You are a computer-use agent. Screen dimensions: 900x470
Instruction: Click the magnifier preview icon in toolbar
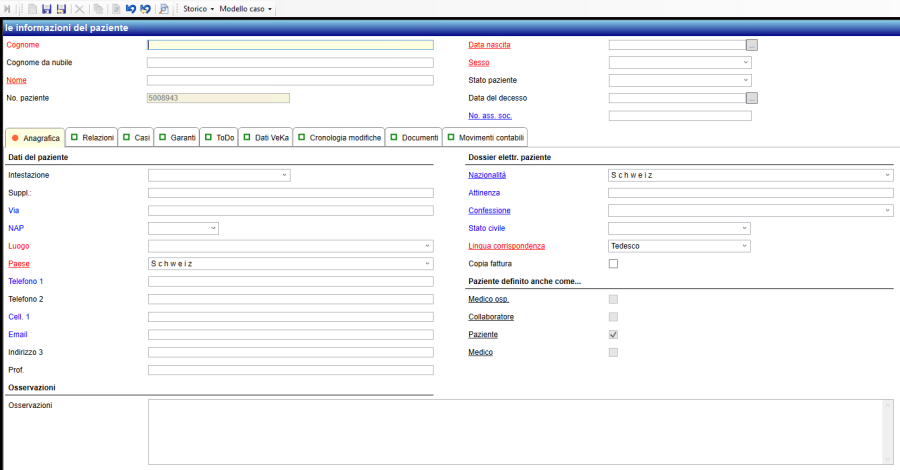click(x=164, y=8)
